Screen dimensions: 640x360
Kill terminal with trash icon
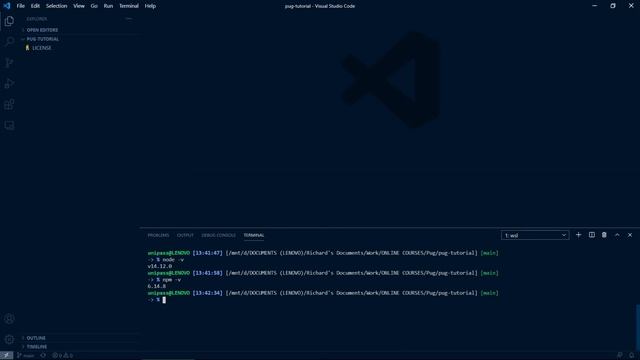[604, 235]
